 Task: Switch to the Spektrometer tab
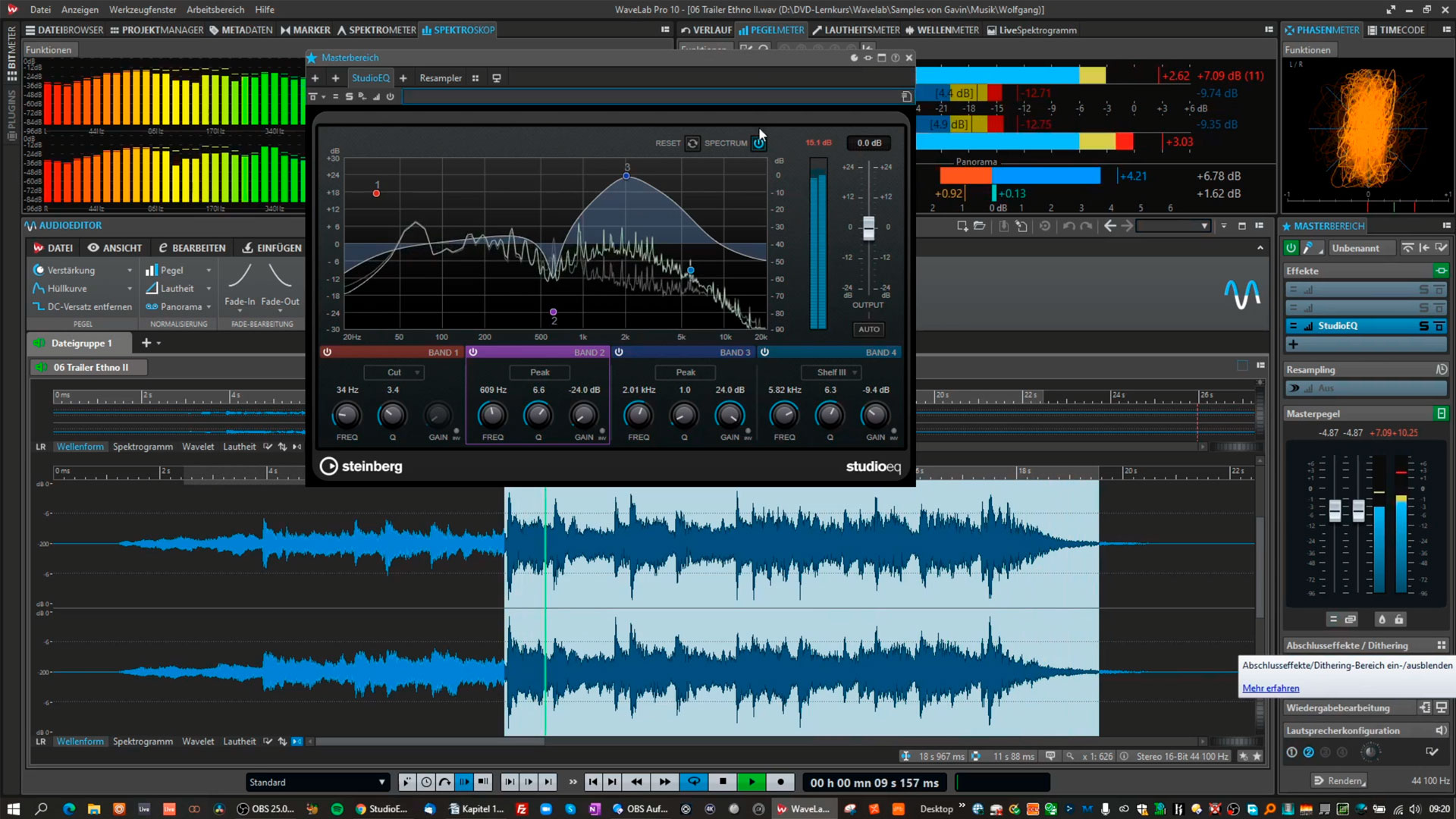(x=376, y=30)
